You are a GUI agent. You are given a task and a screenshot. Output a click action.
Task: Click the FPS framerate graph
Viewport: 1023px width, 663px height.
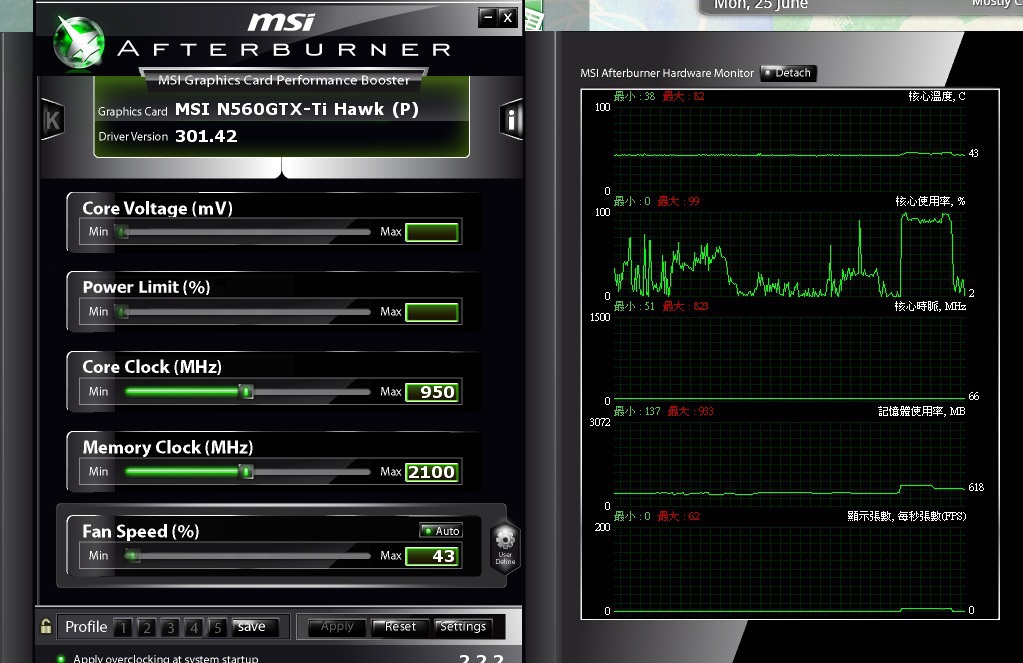point(789,569)
